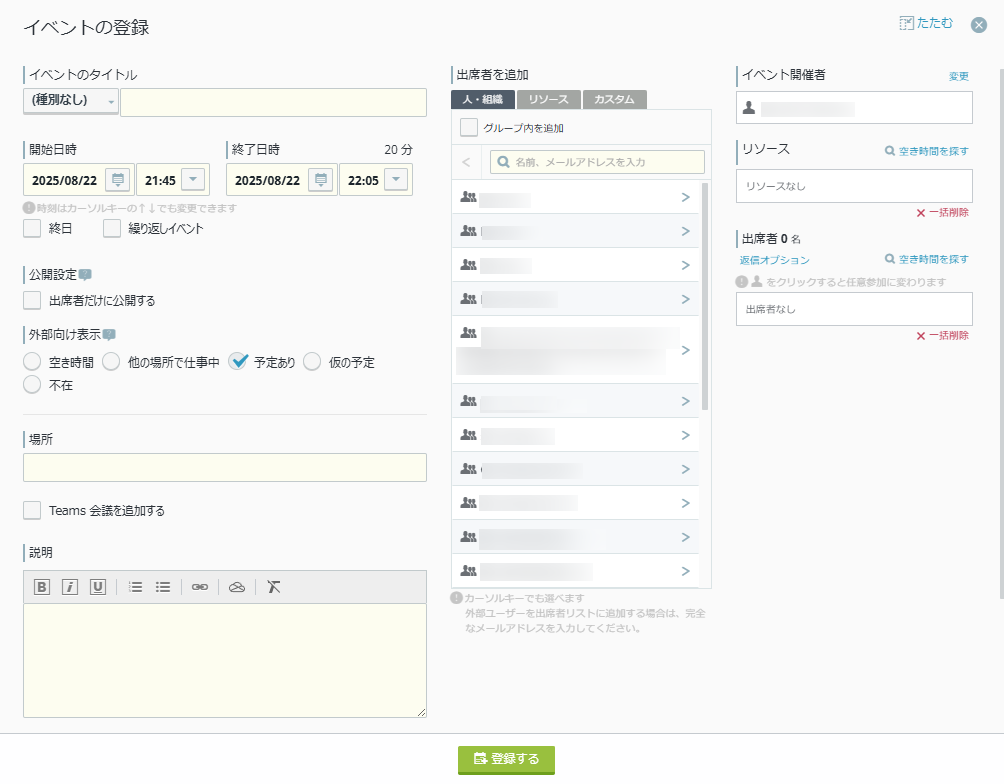
Task: Check 出席者だけに公開する option
Action: pos(32,300)
